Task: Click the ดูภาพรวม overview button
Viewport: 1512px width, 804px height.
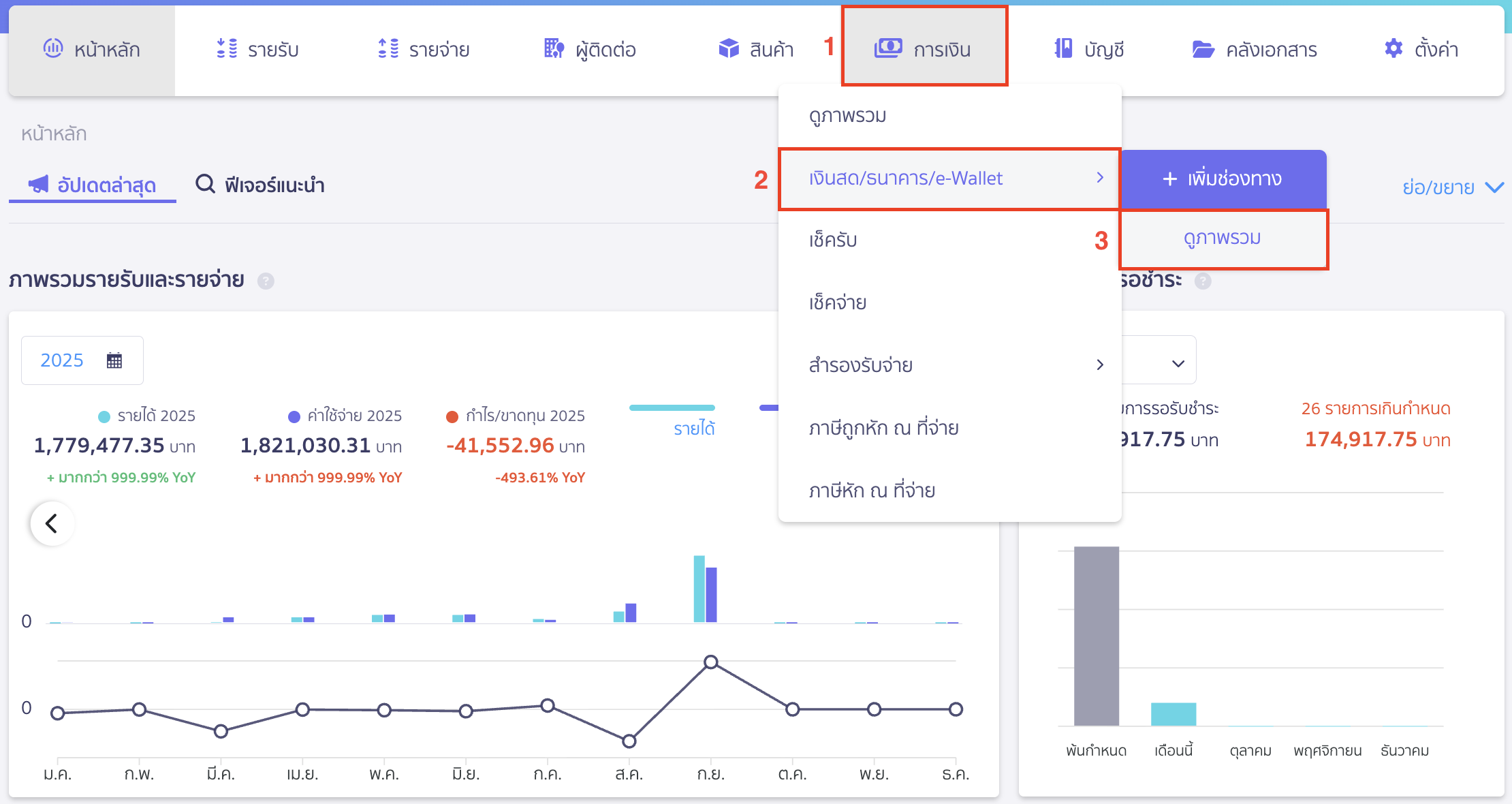Action: (1223, 238)
